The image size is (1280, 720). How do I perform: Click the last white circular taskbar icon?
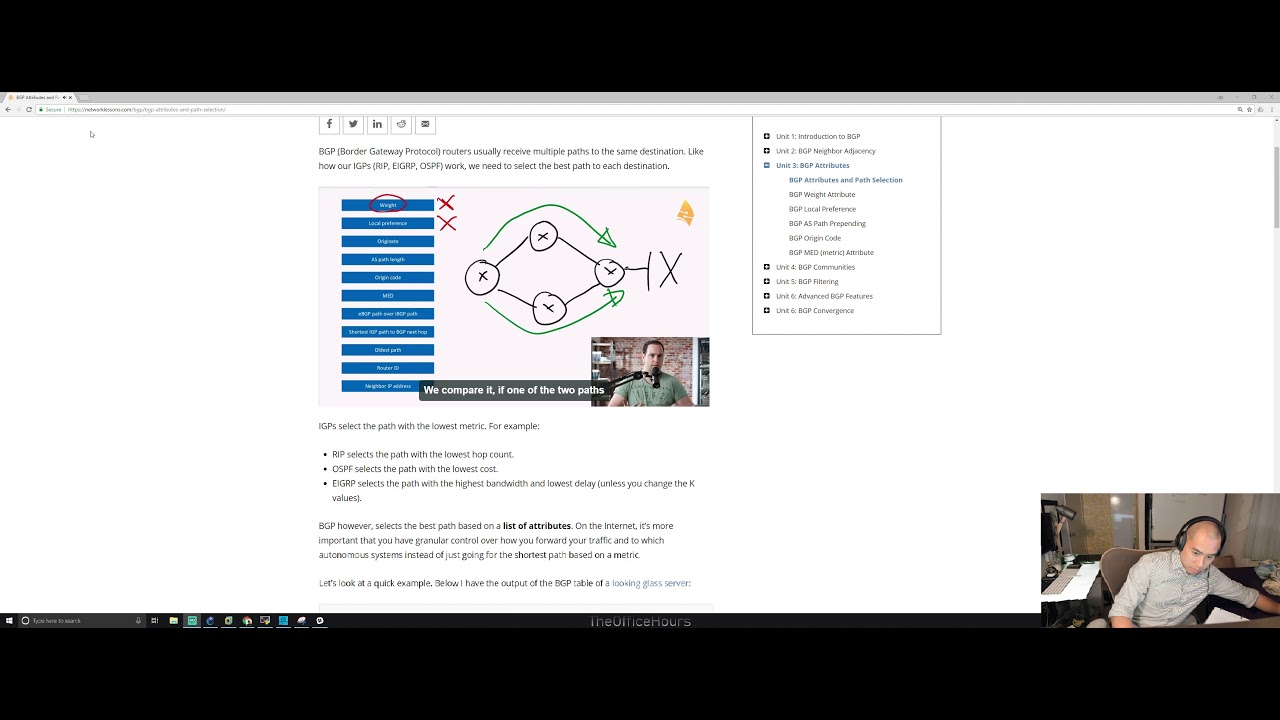click(320, 620)
